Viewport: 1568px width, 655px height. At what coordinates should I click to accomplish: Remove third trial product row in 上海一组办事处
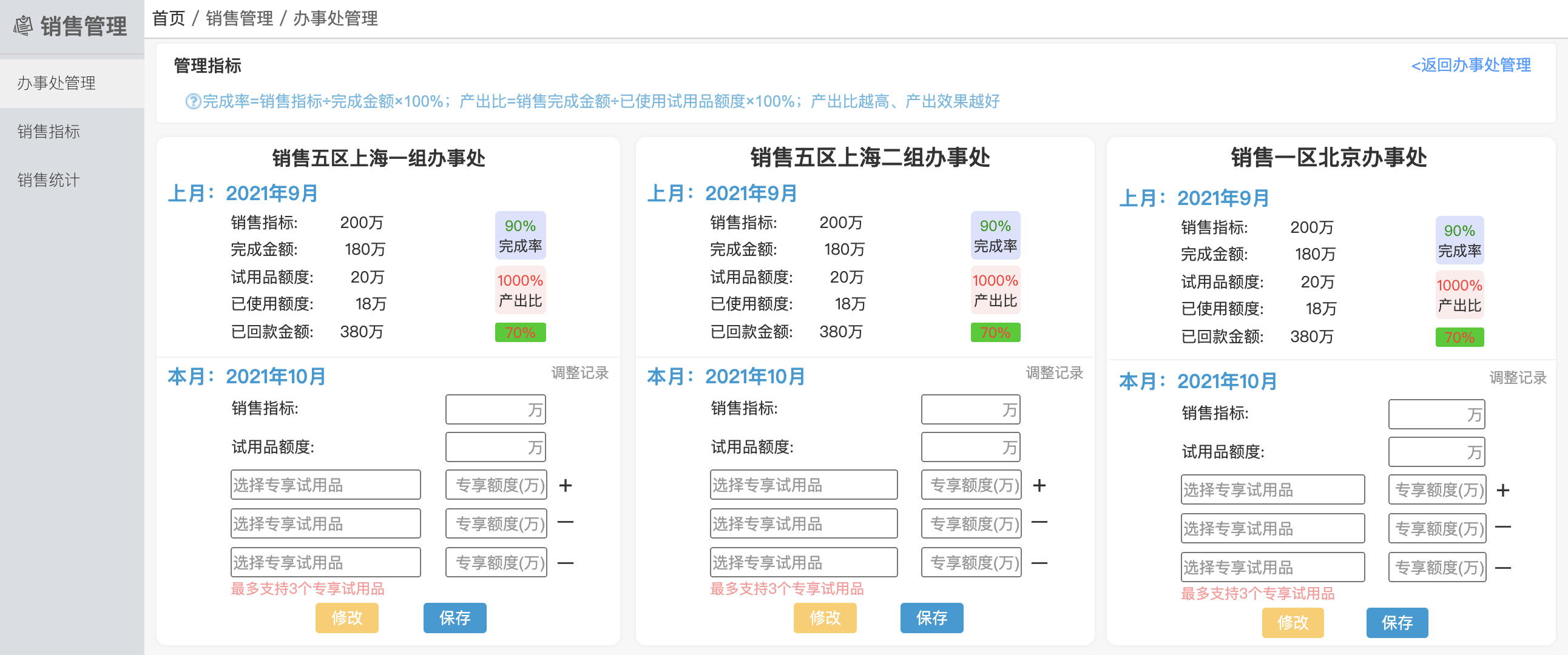pyautogui.click(x=566, y=563)
